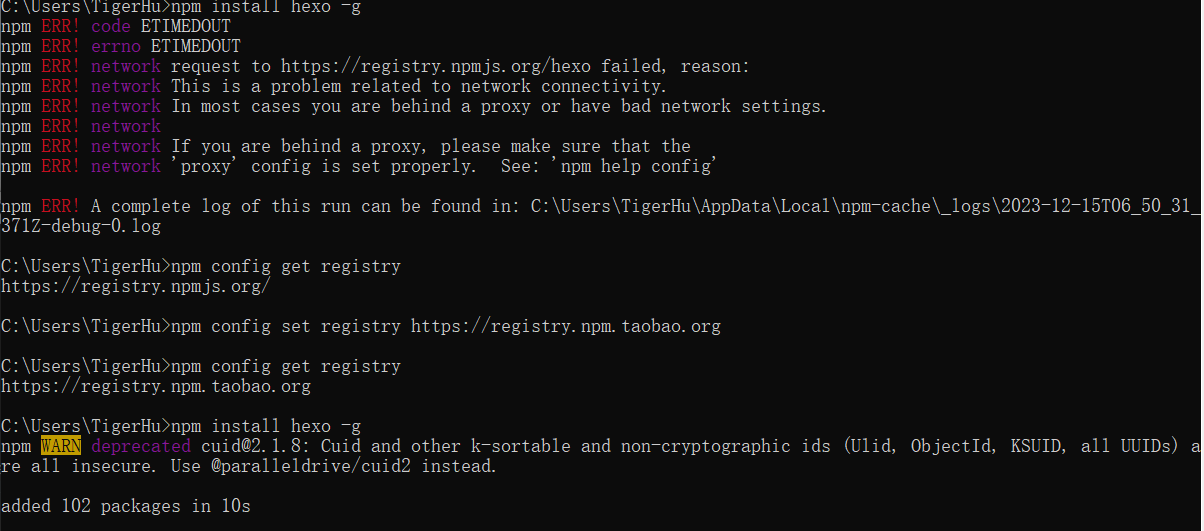Click the npm-cache _logs file path
Viewport: 1204px width, 531px height.
tap(865, 206)
